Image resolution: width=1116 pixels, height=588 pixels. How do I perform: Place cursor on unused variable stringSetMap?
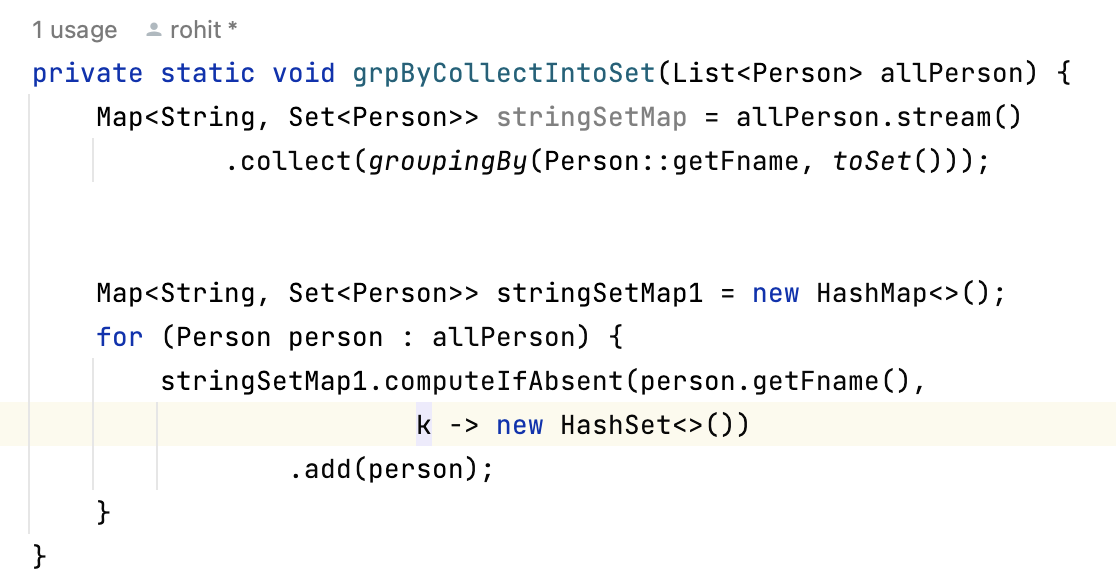click(x=592, y=118)
